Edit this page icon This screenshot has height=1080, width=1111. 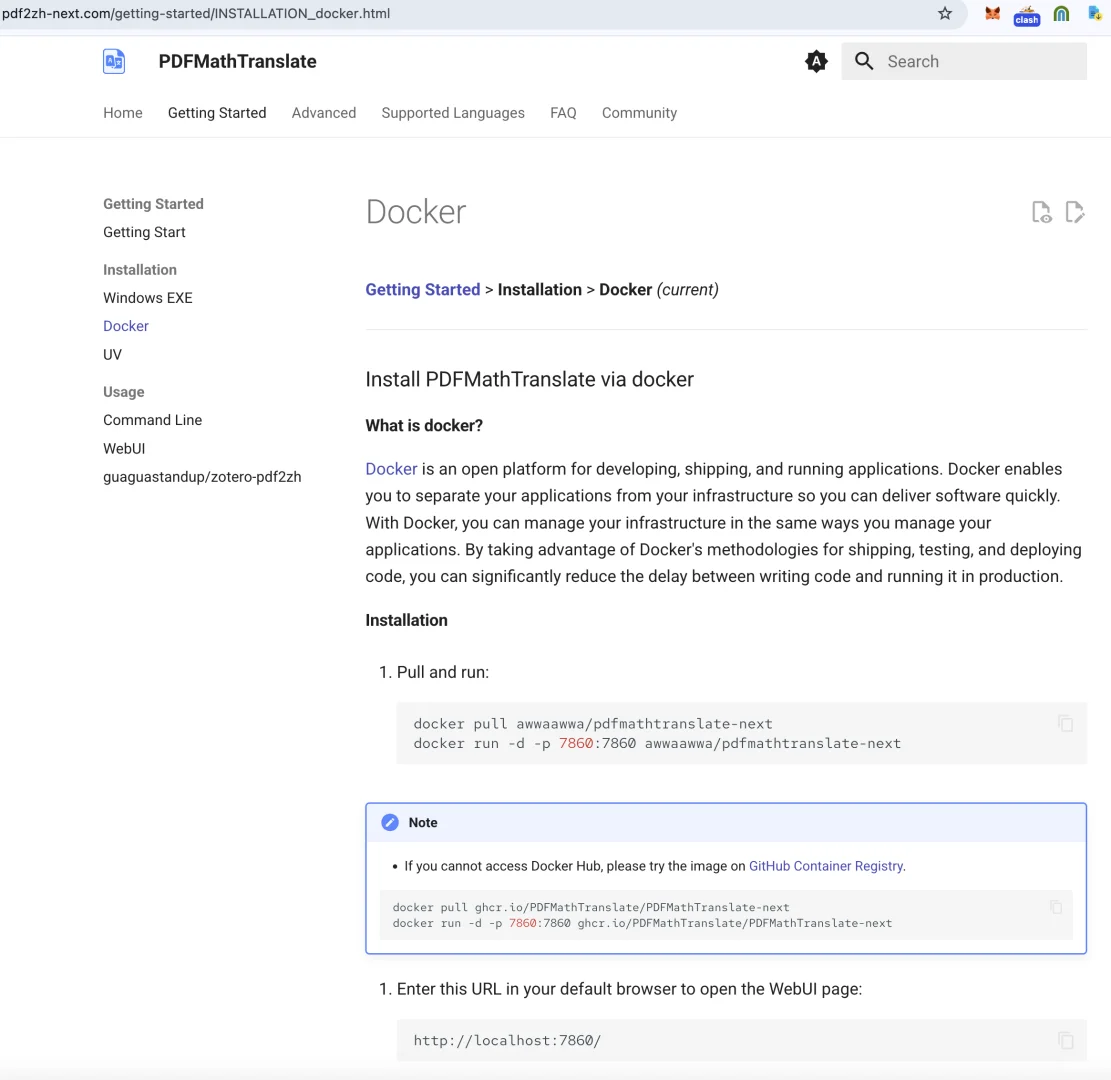coord(1075,212)
